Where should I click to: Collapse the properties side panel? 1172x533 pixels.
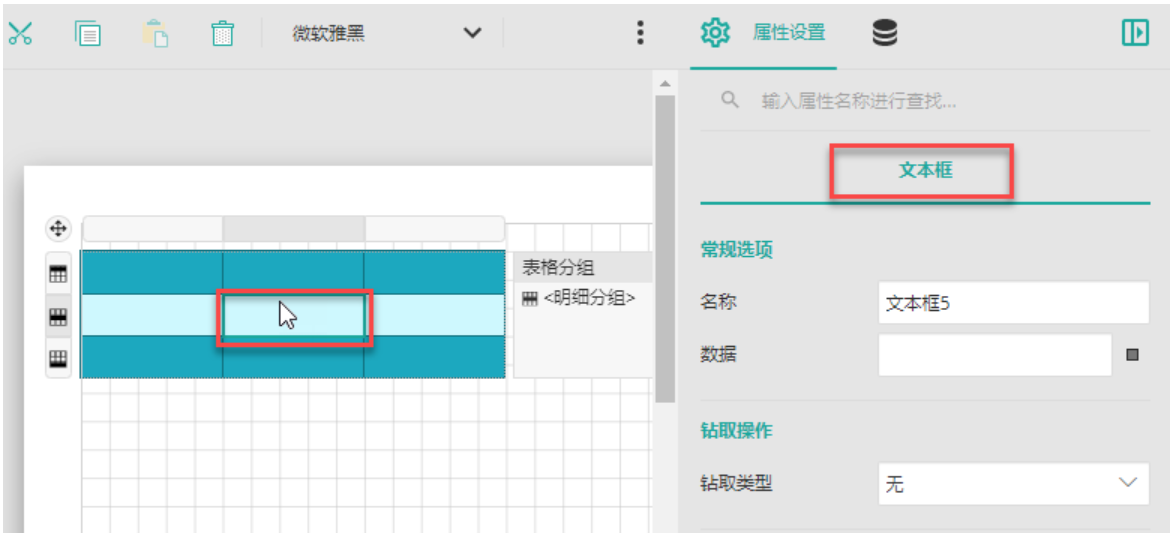tap(1134, 33)
